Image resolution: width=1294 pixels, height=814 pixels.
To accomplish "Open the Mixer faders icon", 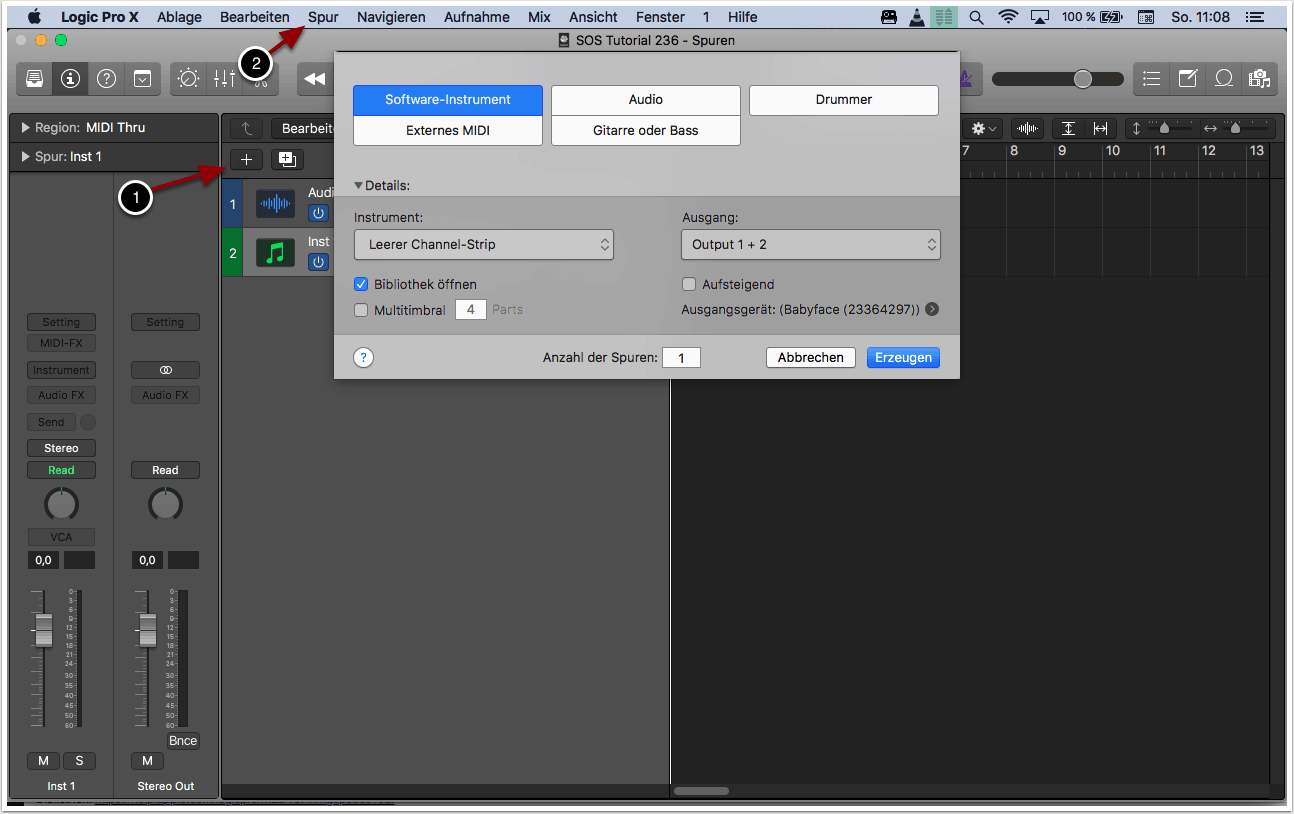I will tap(224, 79).
